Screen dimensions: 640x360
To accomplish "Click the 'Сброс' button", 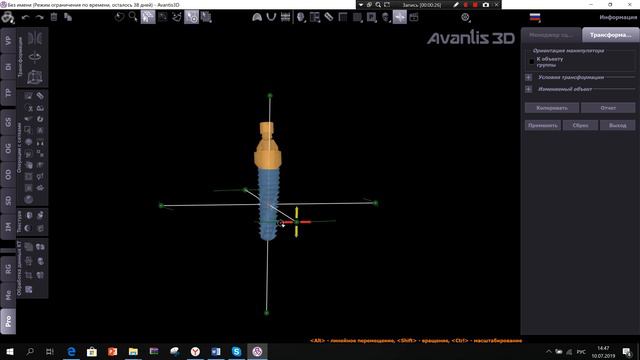I will [580, 125].
